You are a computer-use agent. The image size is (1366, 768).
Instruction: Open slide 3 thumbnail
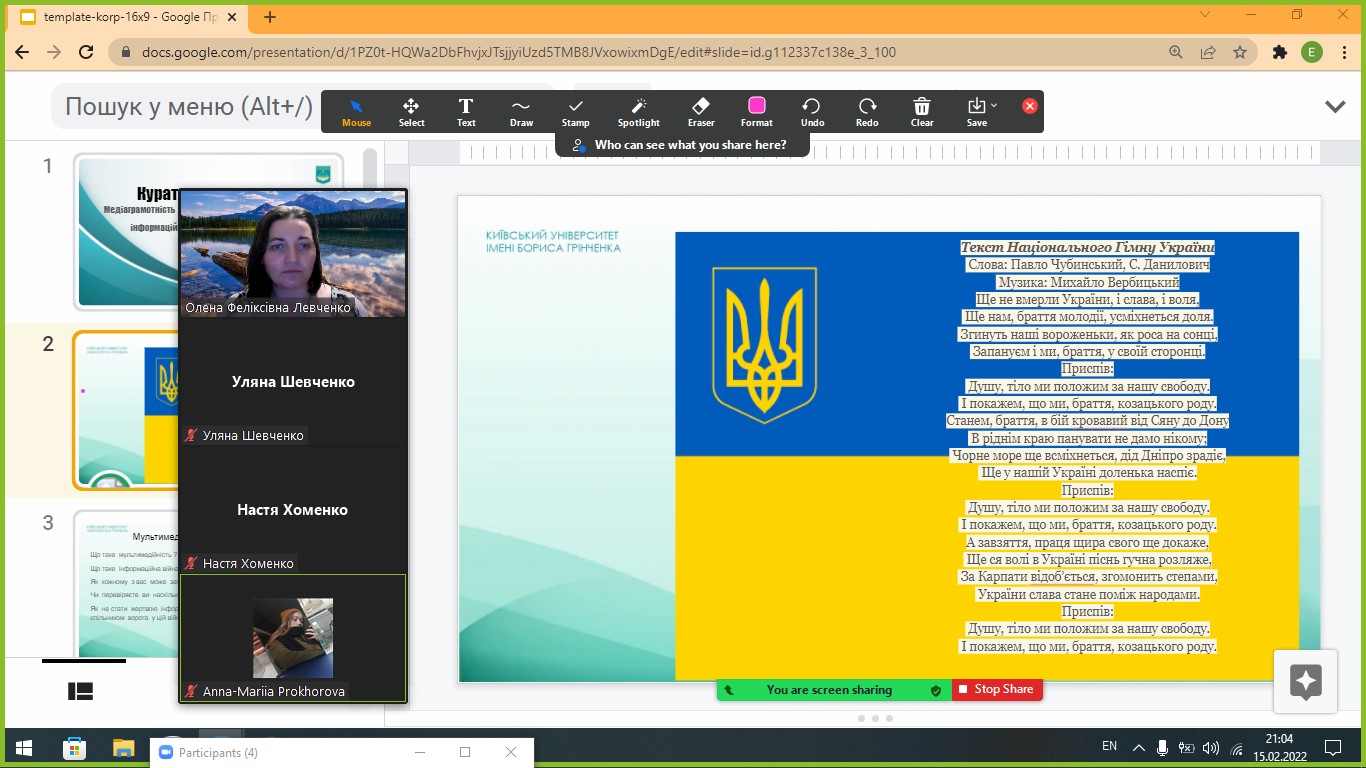[x=125, y=580]
